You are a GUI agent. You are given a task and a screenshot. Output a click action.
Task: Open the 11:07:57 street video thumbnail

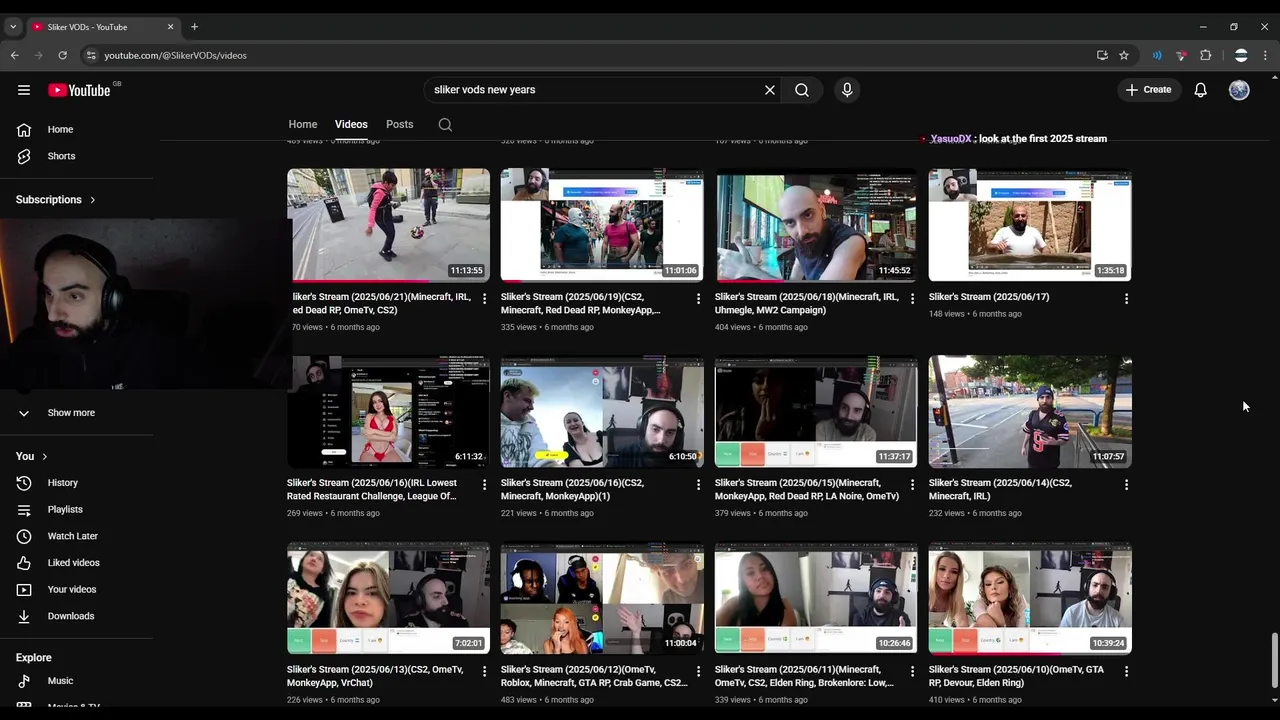[1030, 412]
